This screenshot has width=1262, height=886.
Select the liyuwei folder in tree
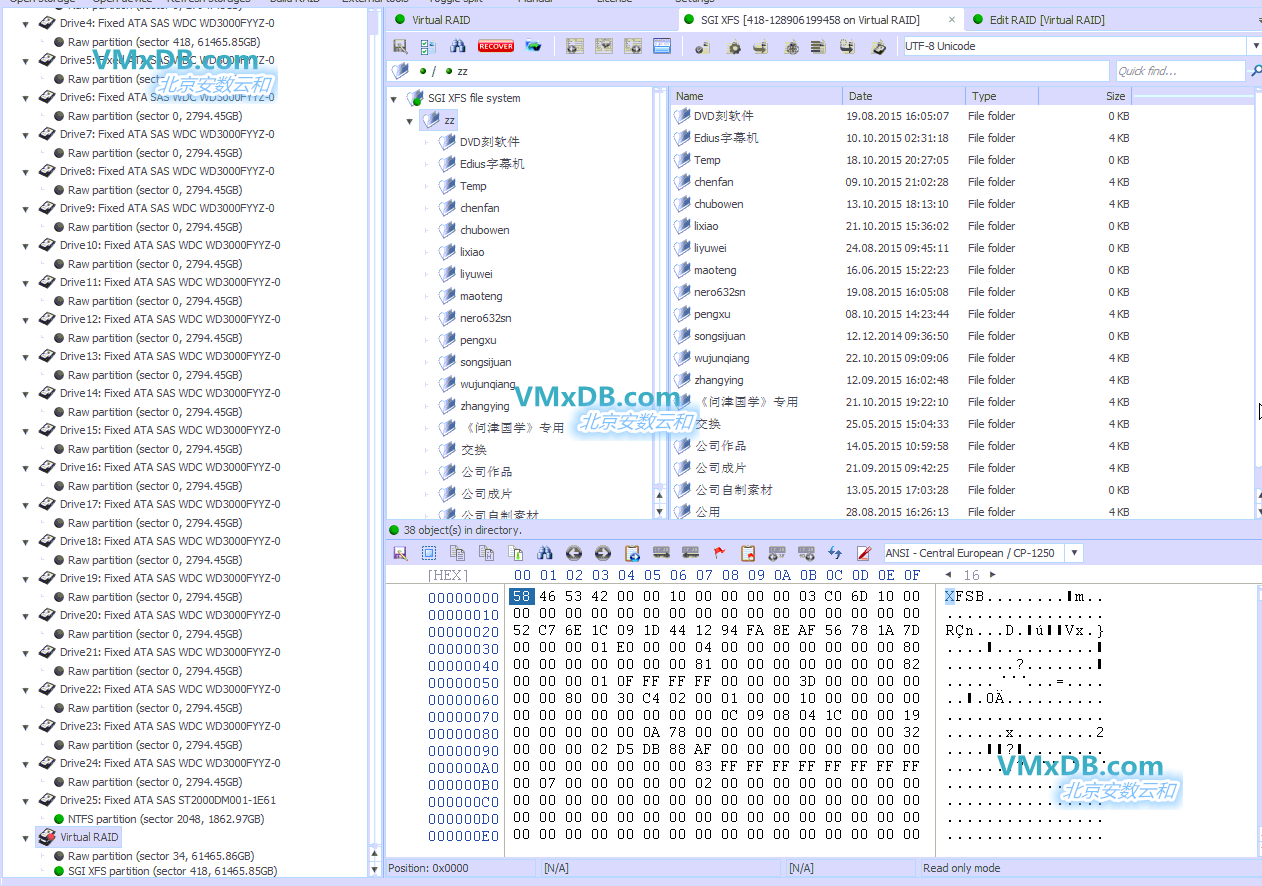476,274
